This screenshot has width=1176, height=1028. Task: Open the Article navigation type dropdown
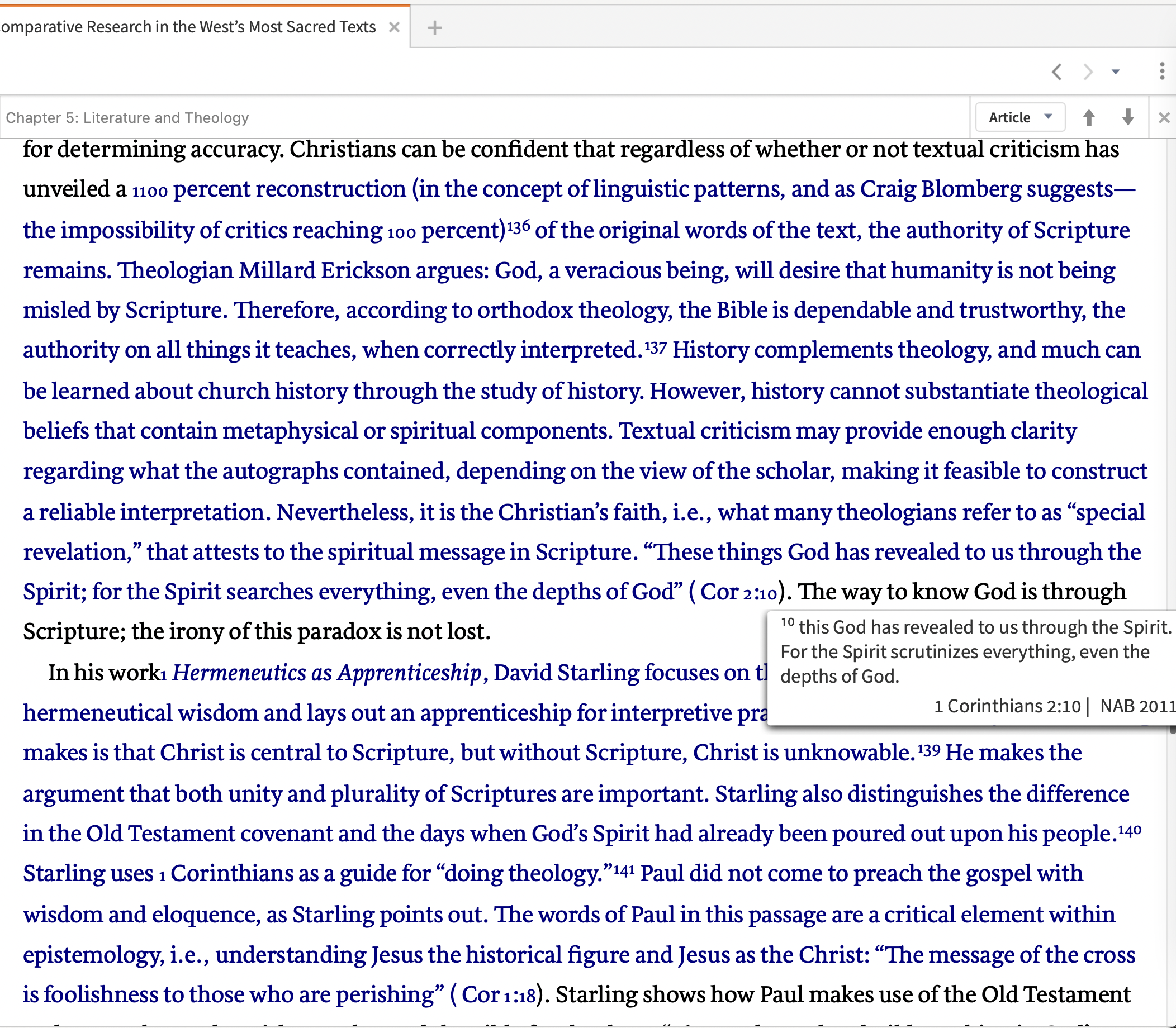pos(1020,117)
